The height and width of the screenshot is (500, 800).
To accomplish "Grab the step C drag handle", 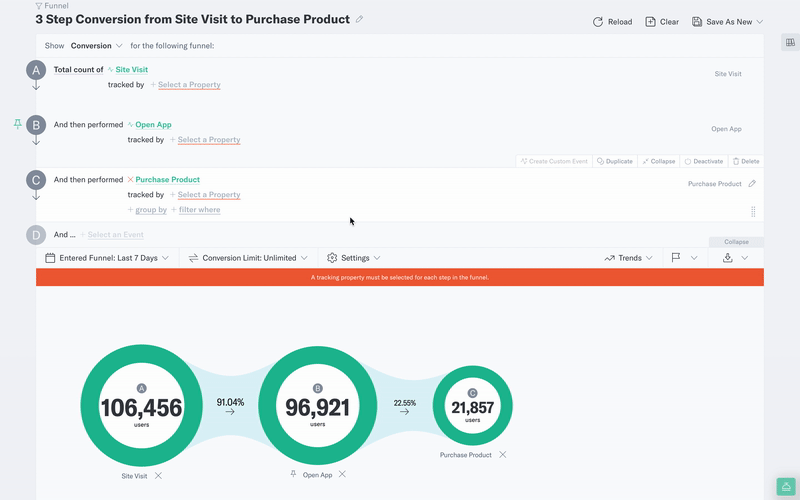I will pos(753,211).
